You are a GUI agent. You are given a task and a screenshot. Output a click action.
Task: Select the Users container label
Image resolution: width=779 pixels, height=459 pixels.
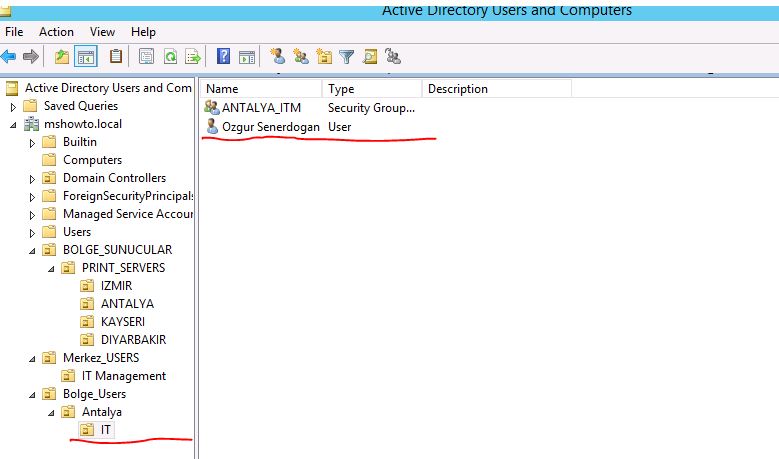[x=77, y=231]
